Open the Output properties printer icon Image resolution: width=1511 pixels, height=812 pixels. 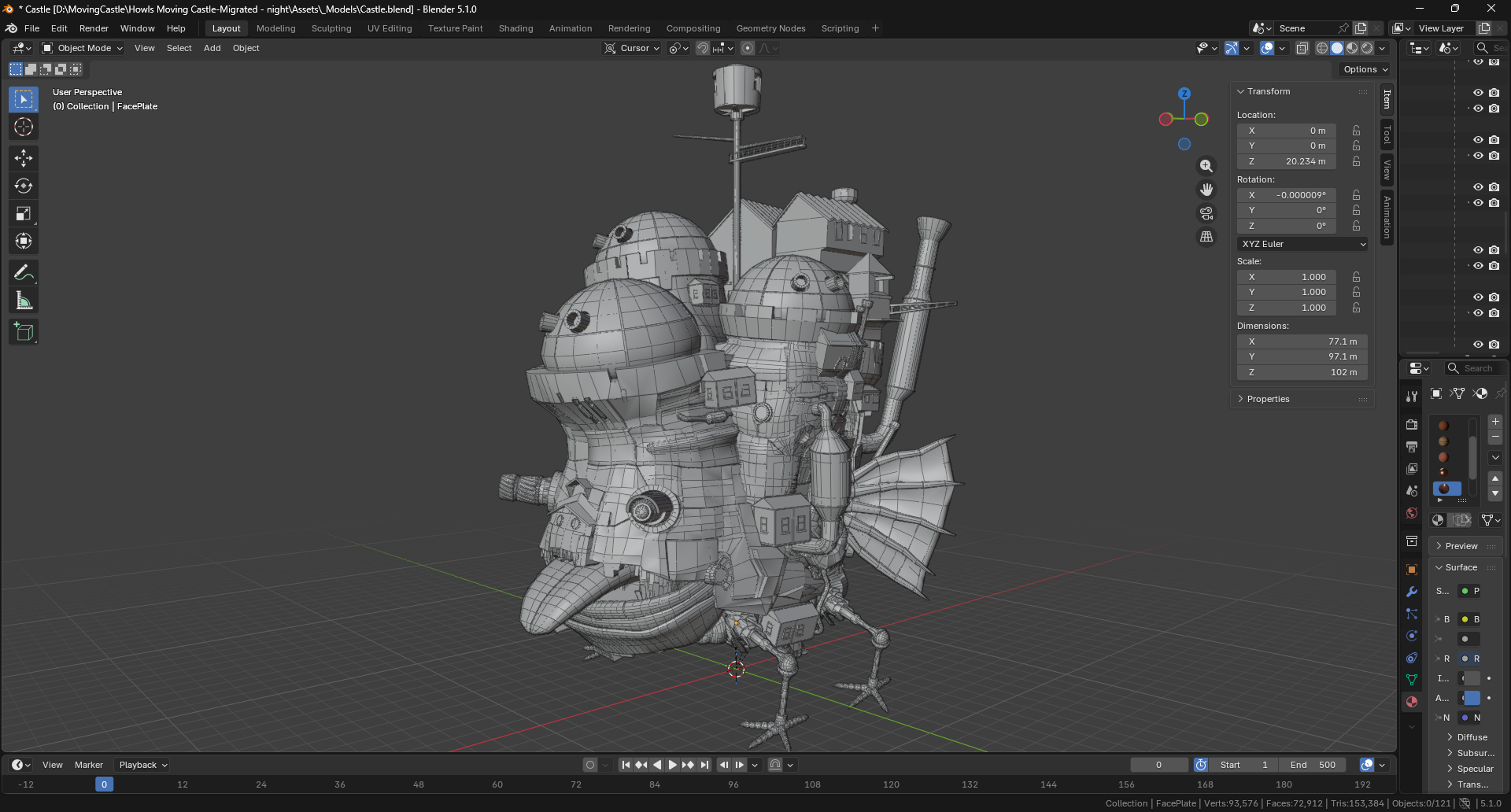tap(1412, 447)
